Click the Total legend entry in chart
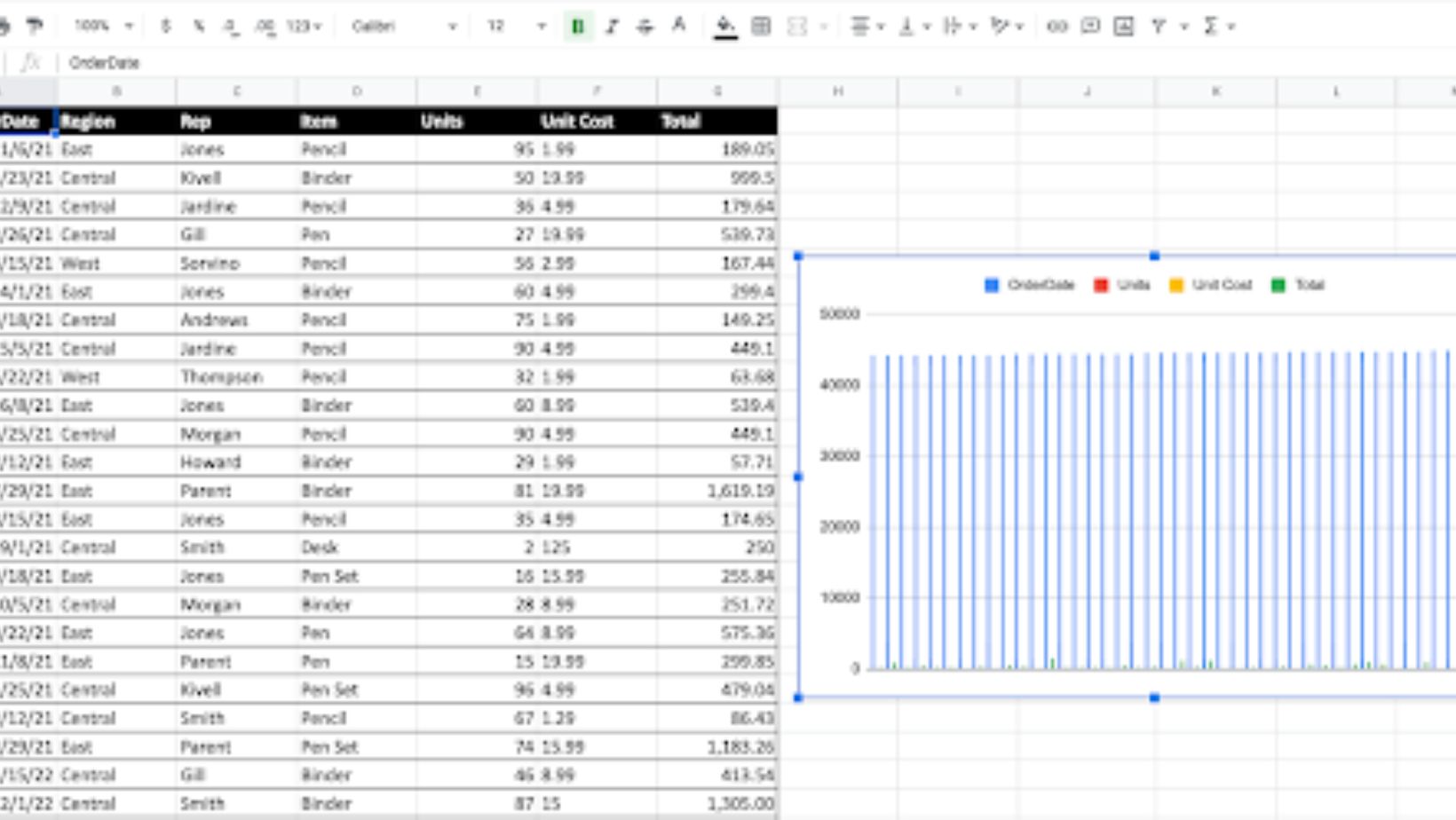The height and width of the screenshot is (820, 1456). tap(1298, 285)
